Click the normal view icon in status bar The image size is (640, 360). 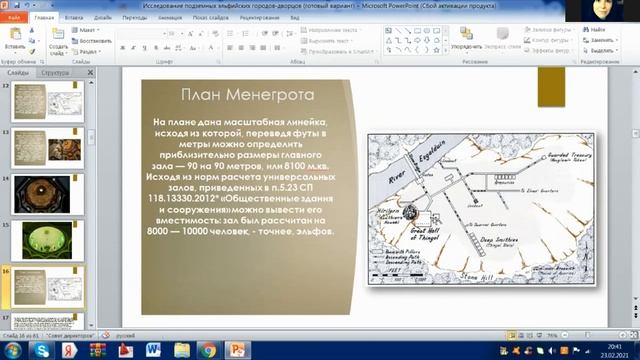[x=512, y=335]
